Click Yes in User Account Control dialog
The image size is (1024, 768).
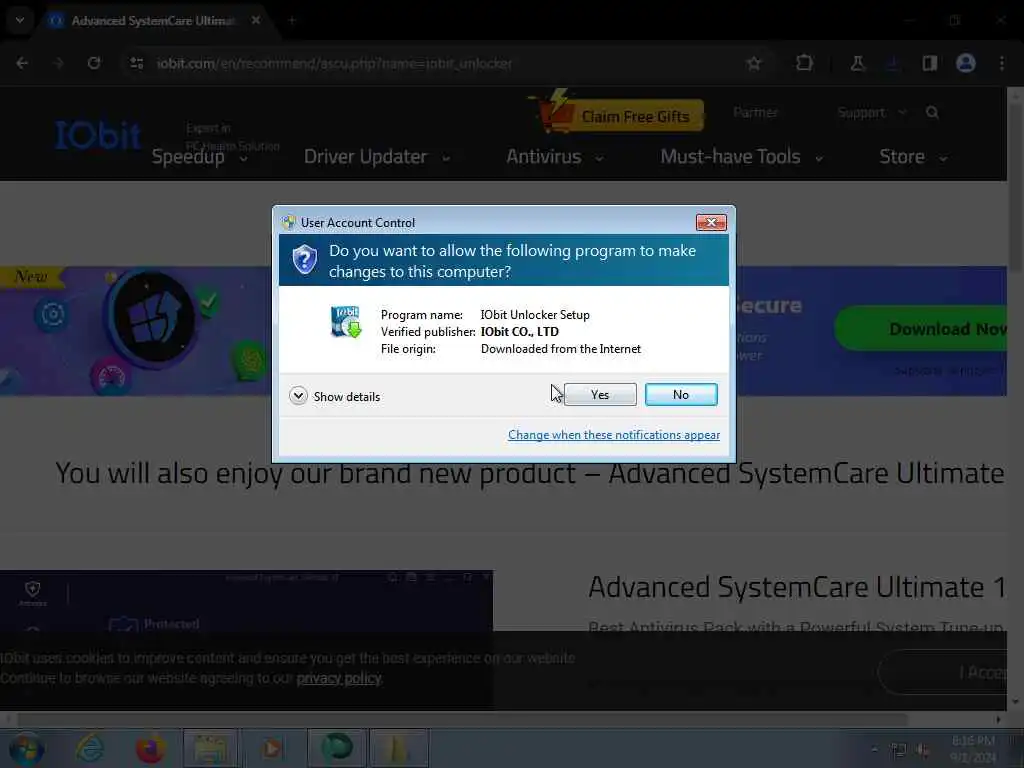point(600,394)
